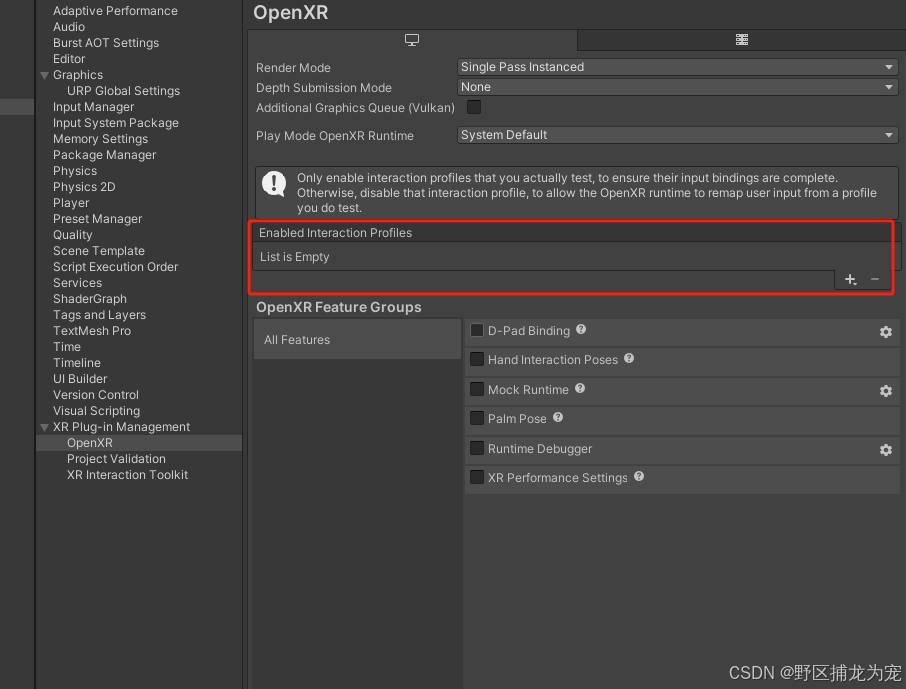Open Package Manager settings

(x=104, y=155)
